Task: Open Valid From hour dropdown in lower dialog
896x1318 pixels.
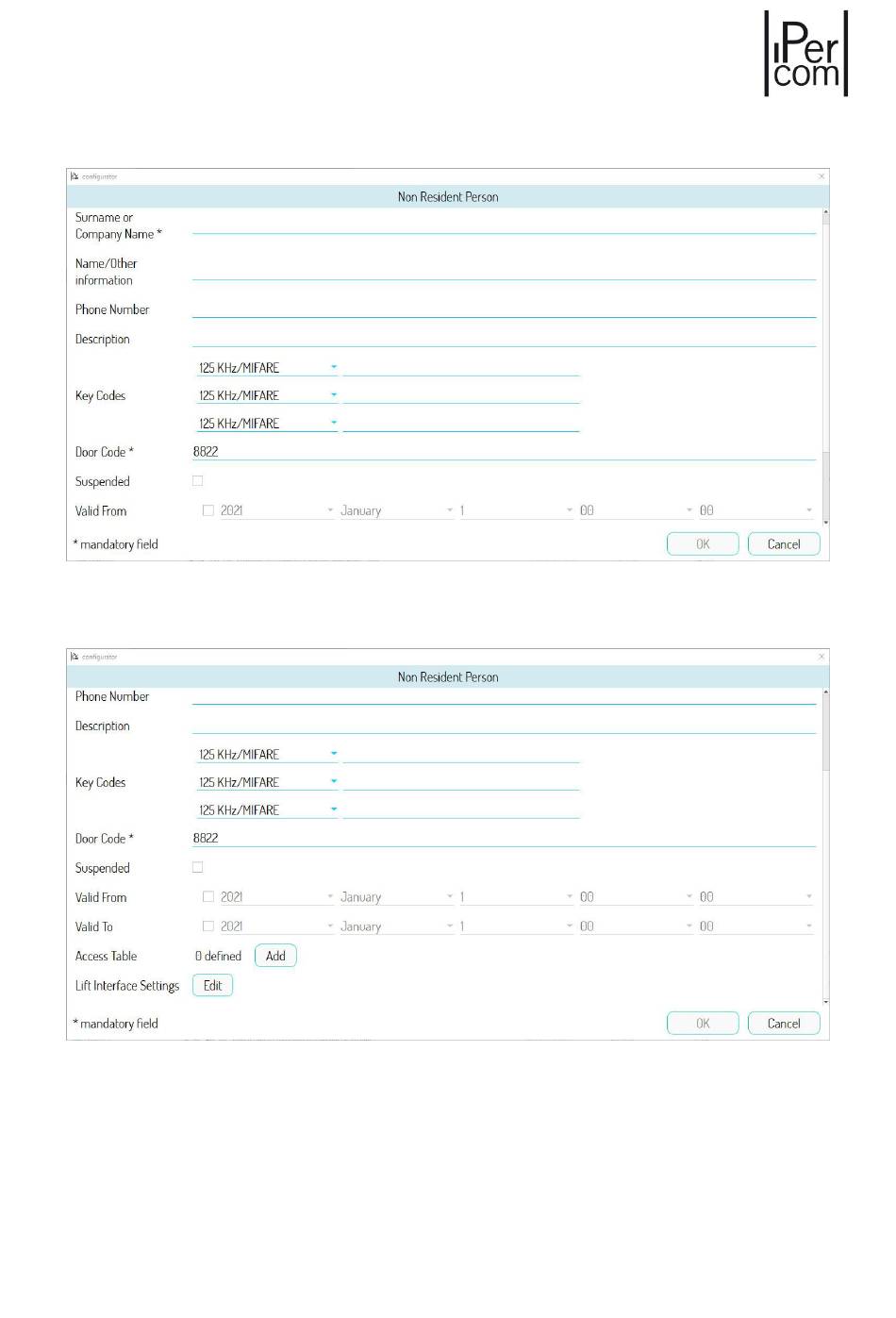Action: coord(636,897)
